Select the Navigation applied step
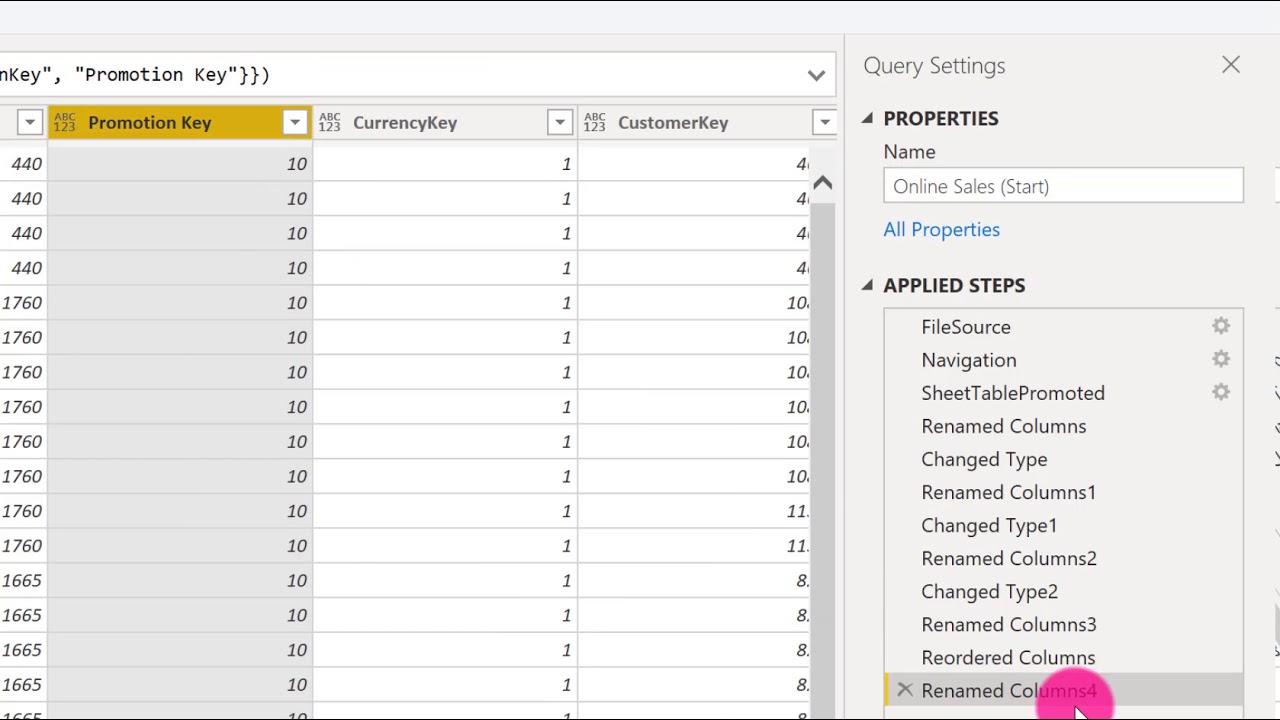This screenshot has height=720, width=1280. [x=969, y=360]
